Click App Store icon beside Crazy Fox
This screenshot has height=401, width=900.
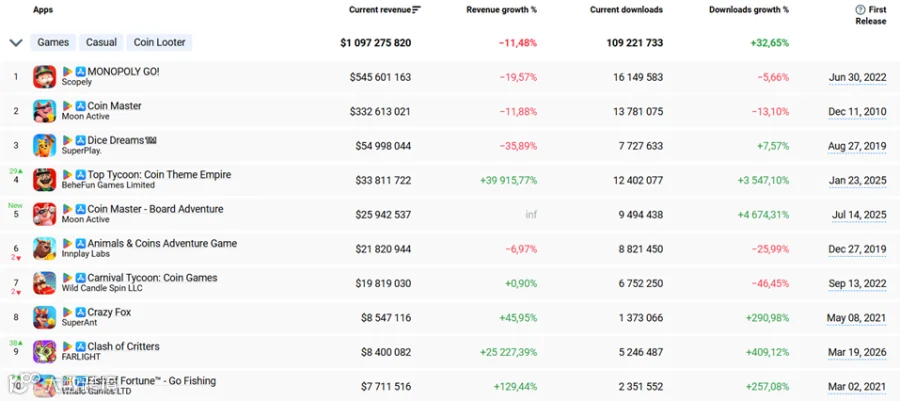[x=80, y=313]
